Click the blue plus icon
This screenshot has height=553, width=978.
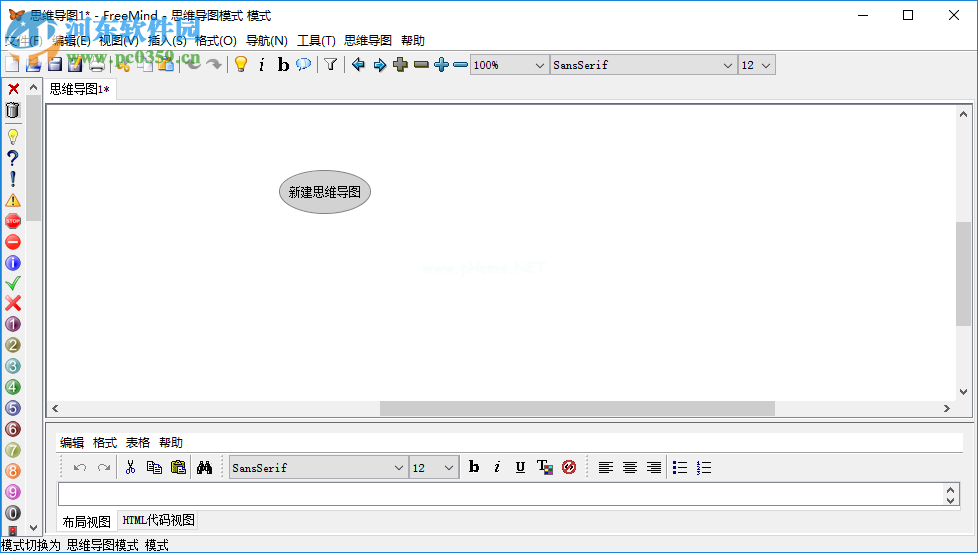tap(442, 64)
